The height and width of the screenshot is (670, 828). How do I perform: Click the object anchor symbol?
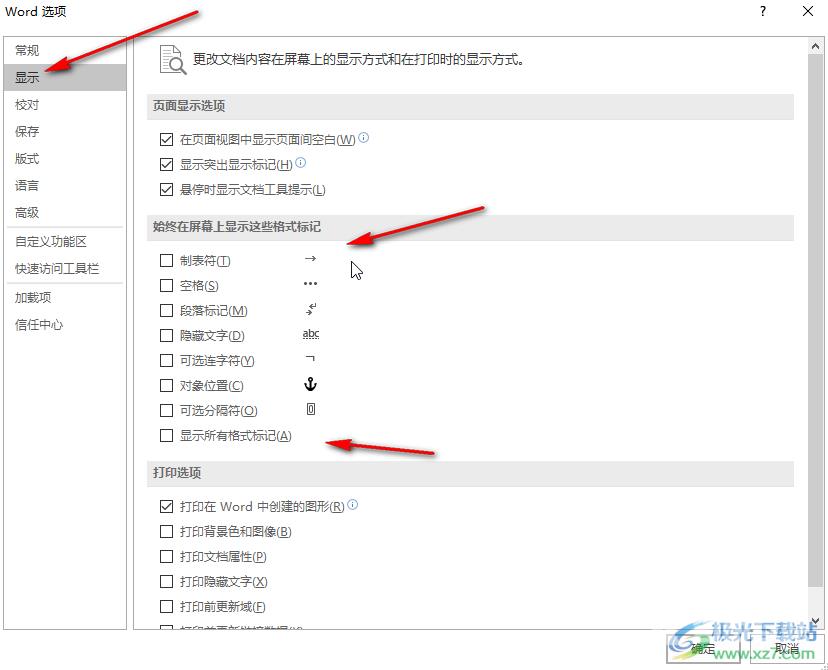(x=310, y=384)
